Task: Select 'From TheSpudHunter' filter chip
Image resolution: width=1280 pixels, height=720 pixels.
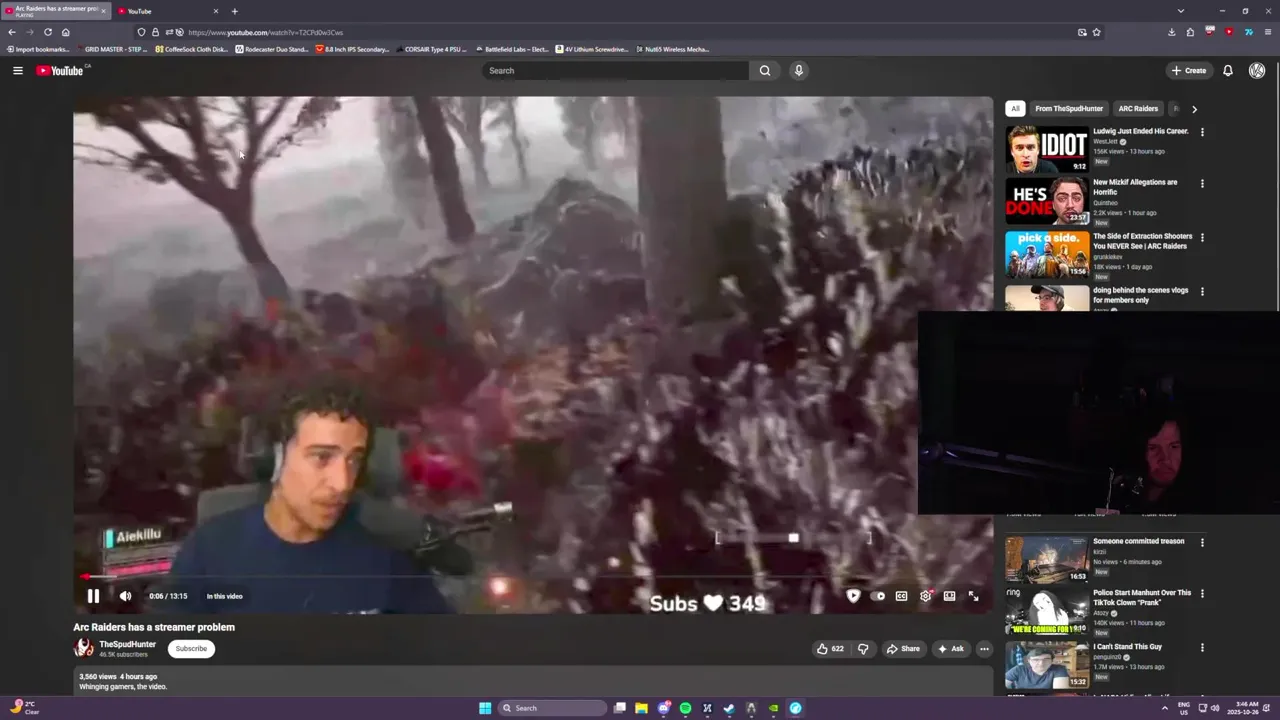Action: coord(1069,109)
